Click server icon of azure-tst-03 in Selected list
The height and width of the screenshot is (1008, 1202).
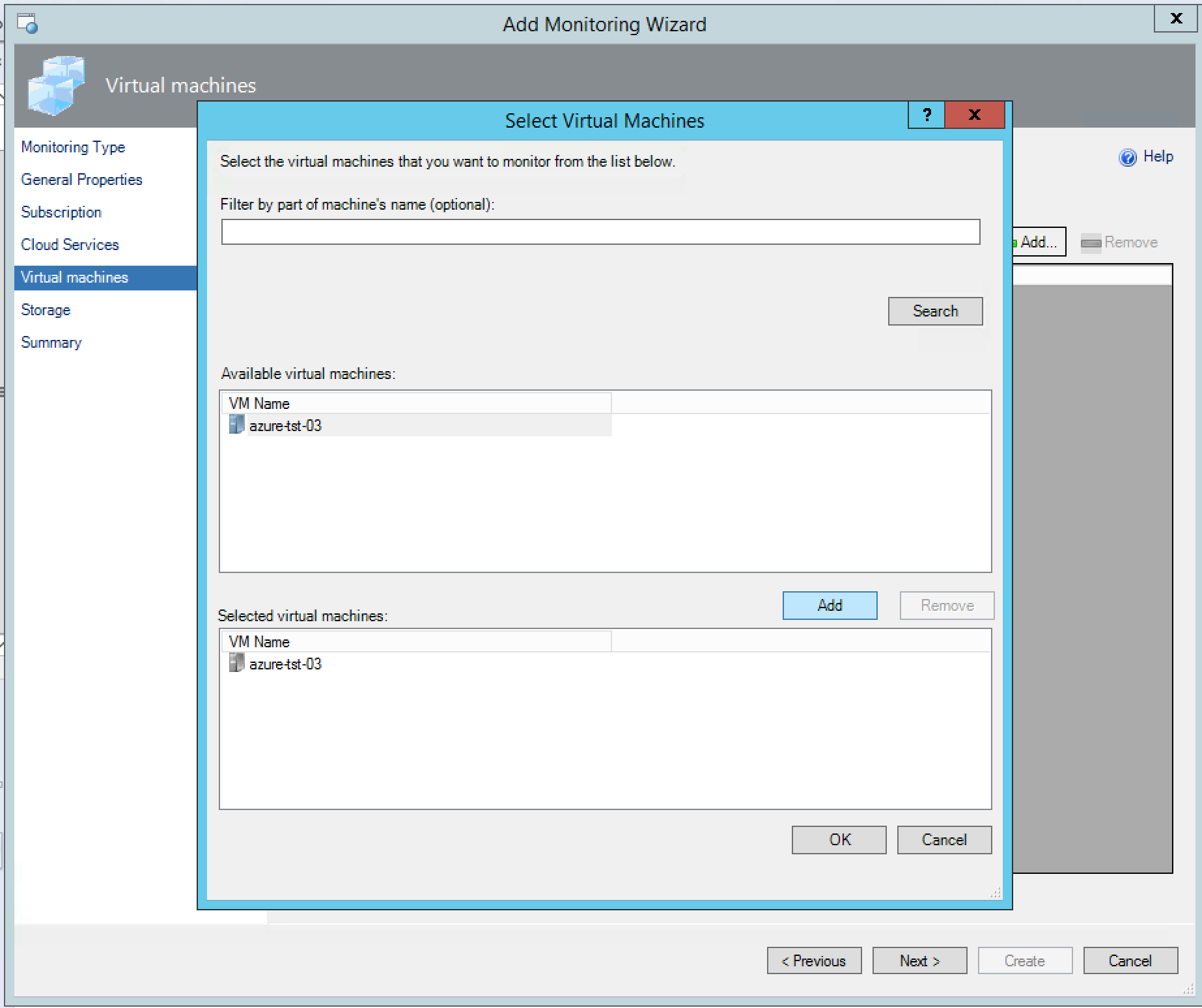pyautogui.click(x=236, y=664)
